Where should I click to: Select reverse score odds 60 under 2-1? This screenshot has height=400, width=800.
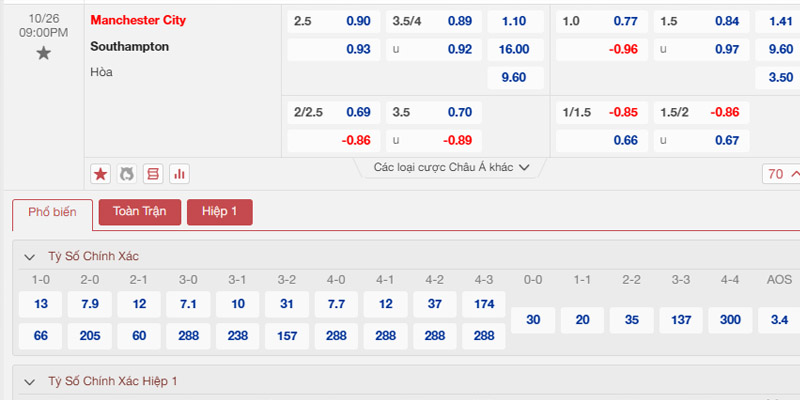click(x=139, y=336)
